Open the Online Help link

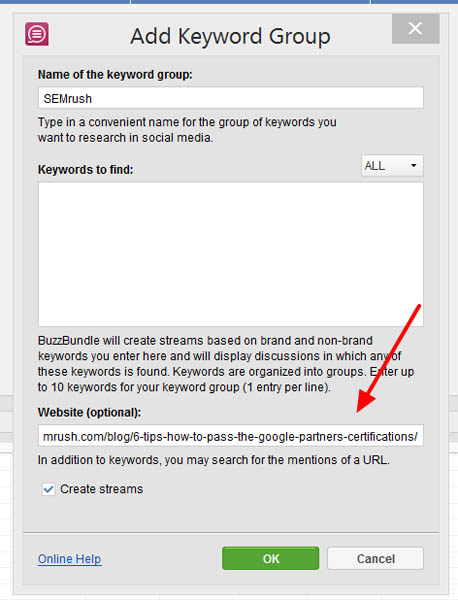click(70, 559)
